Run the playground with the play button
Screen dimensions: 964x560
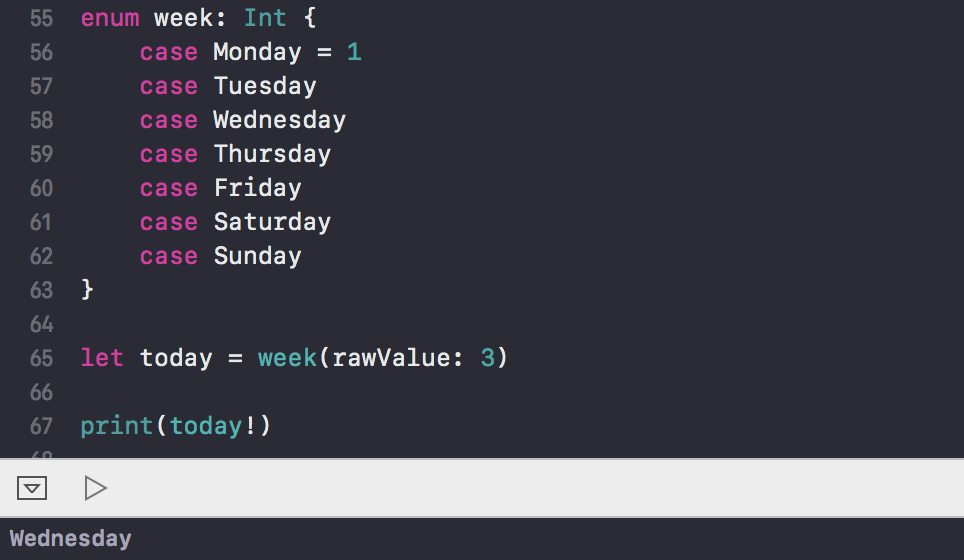(x=95, y=488)
